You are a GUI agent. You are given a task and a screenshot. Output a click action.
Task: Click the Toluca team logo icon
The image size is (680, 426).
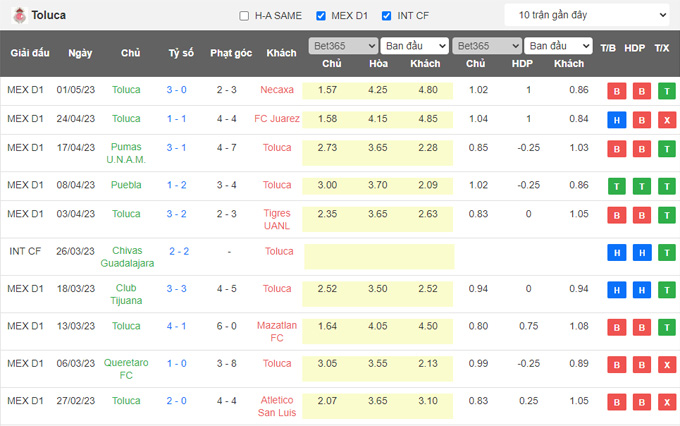[x=18, y=16]
